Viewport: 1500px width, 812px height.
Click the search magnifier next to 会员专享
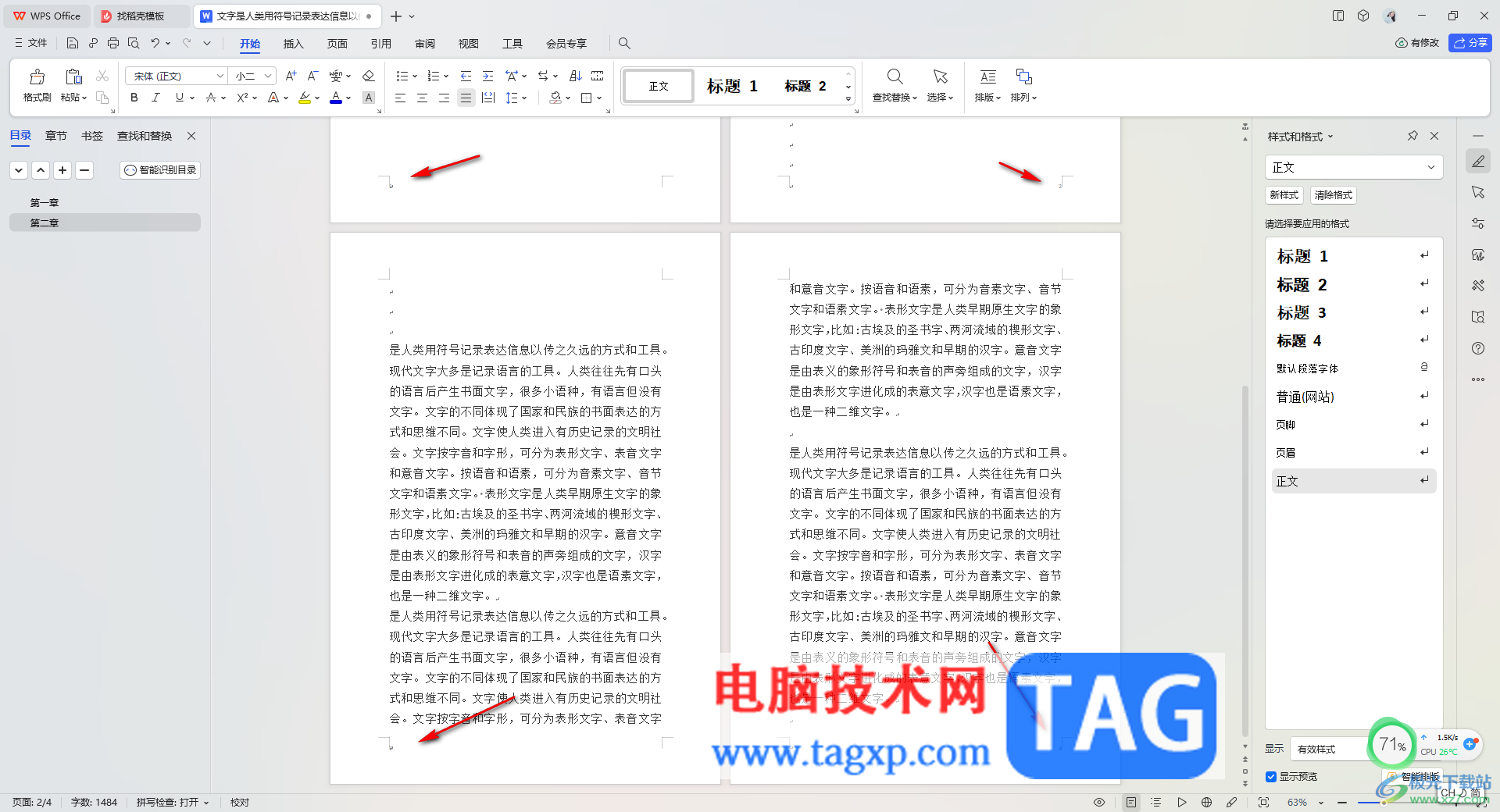624,43
